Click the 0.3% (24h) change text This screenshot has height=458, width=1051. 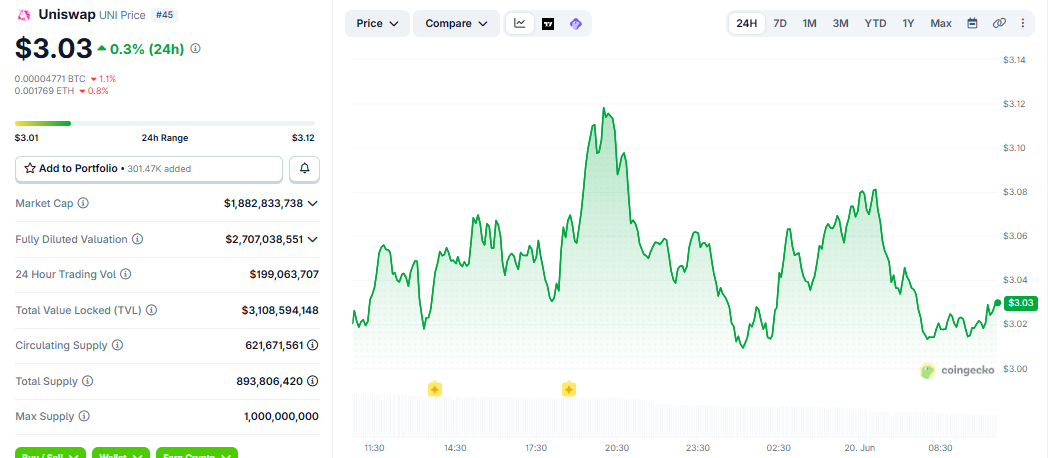[147, 48]
